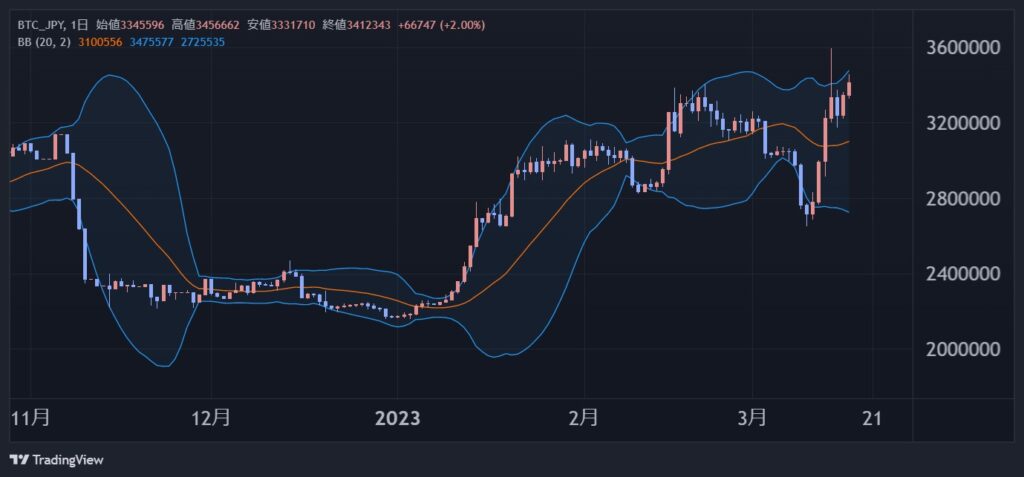
Task: Select the low price 安値3331710
Action: (x=281, y=25)
